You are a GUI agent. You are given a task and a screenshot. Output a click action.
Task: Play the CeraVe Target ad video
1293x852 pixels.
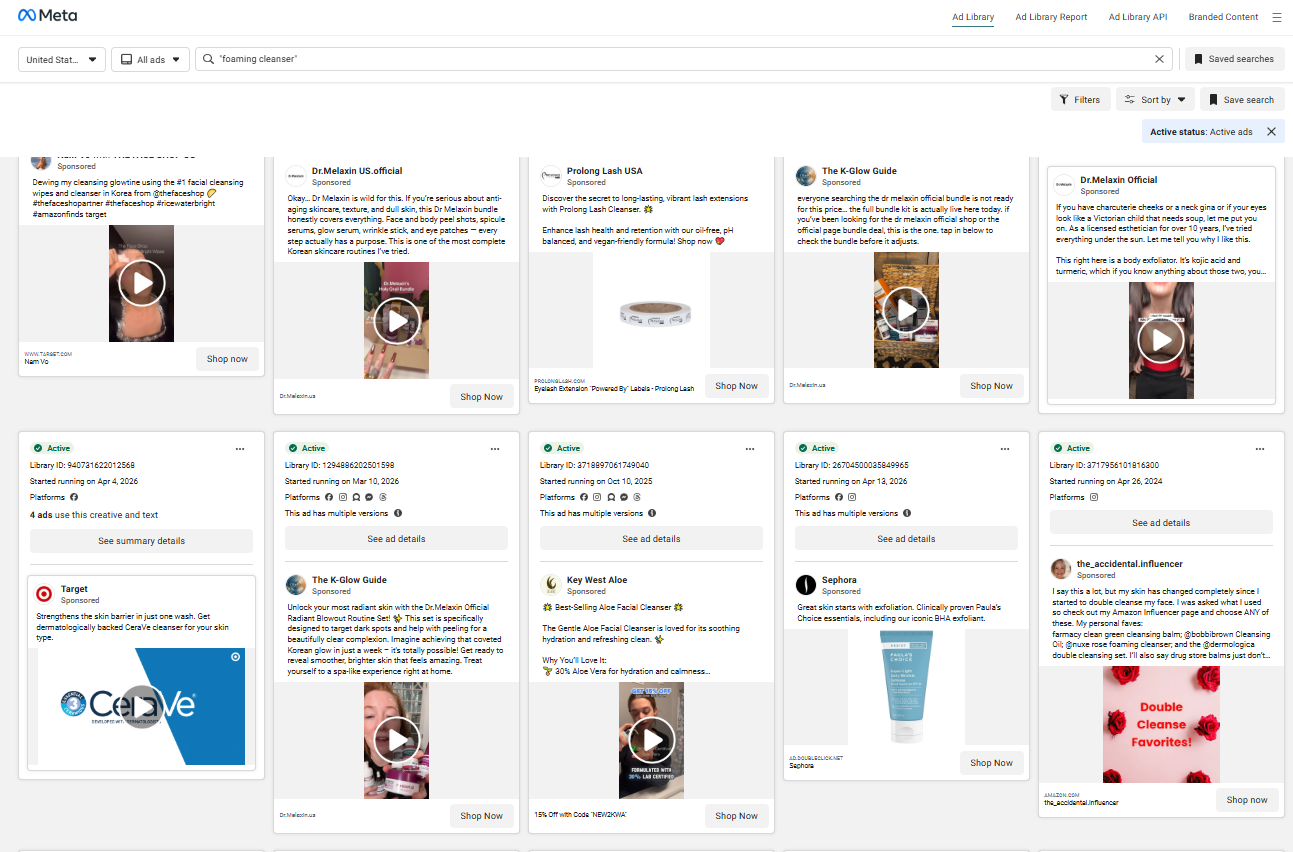142,706
